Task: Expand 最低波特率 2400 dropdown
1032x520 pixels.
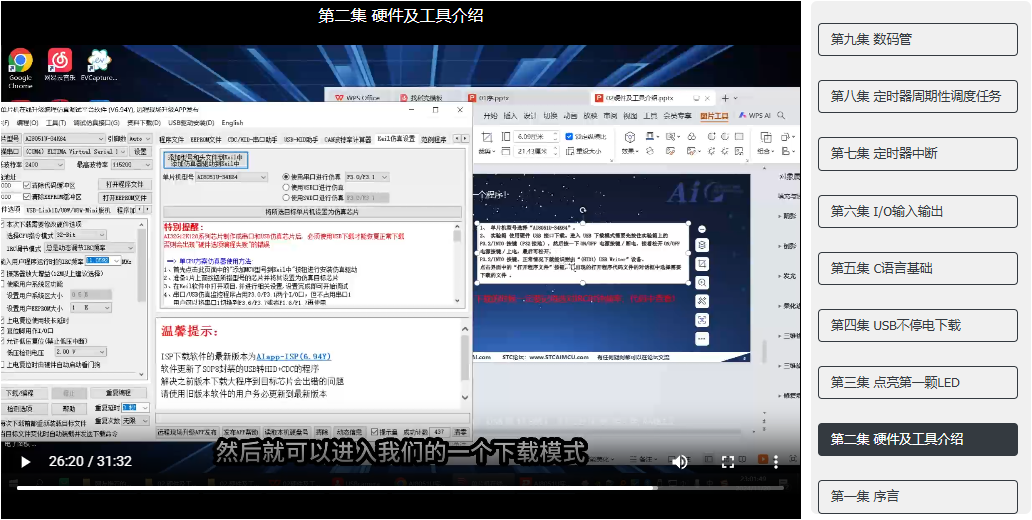Action: coord(43,165)
